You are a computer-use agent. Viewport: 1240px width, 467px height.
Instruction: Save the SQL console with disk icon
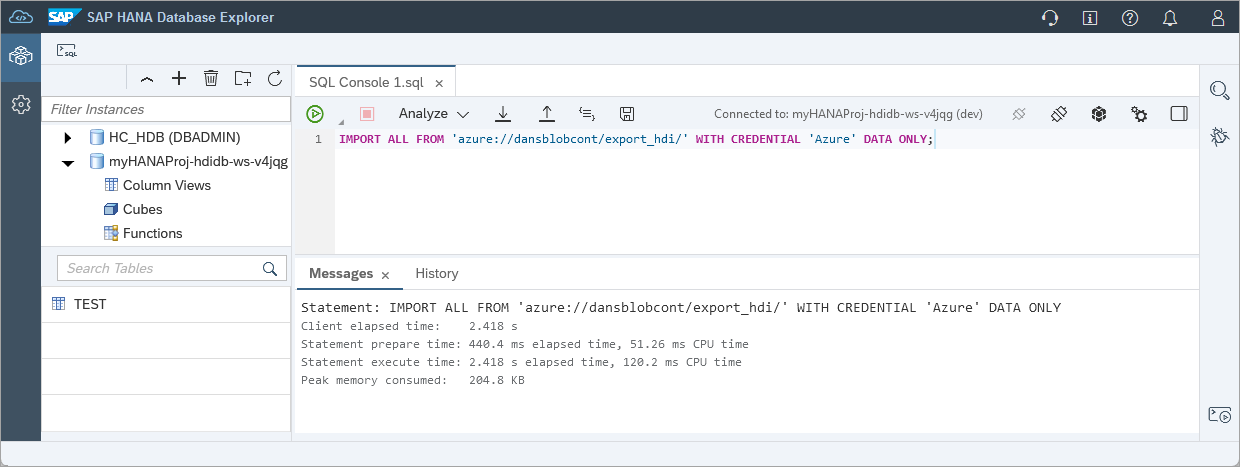(x=627, y=114)
